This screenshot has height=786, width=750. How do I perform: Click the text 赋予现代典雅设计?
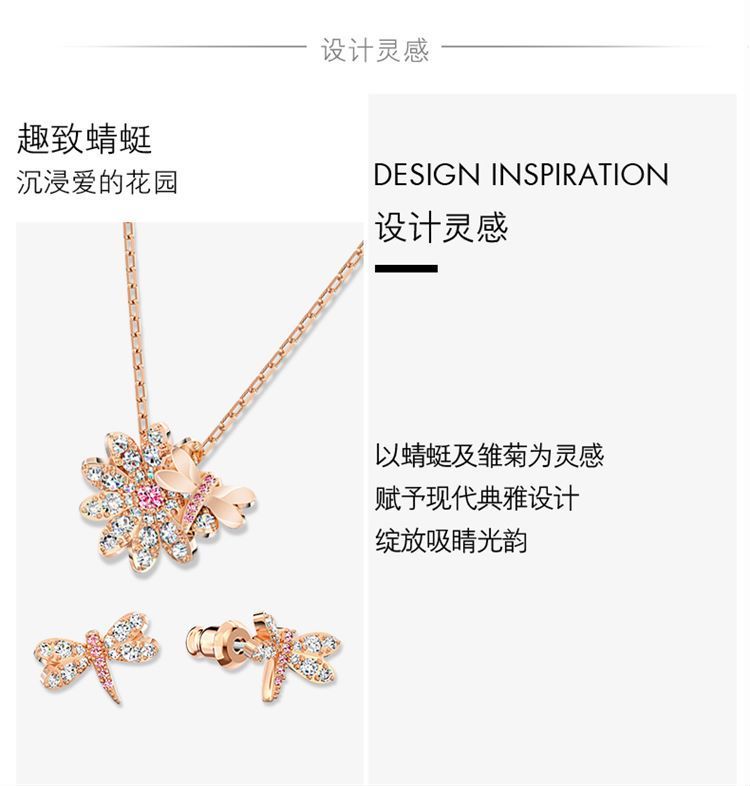[477, 498]
